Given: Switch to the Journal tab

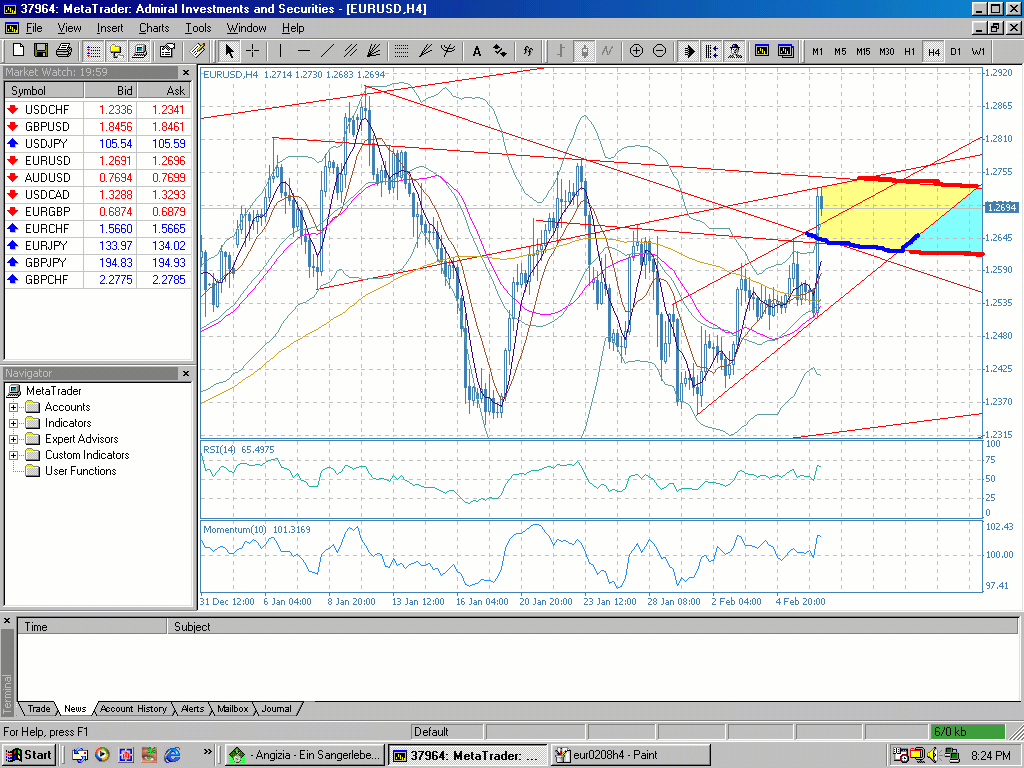Looking at the screenshot, I should (x=276, y=709).
